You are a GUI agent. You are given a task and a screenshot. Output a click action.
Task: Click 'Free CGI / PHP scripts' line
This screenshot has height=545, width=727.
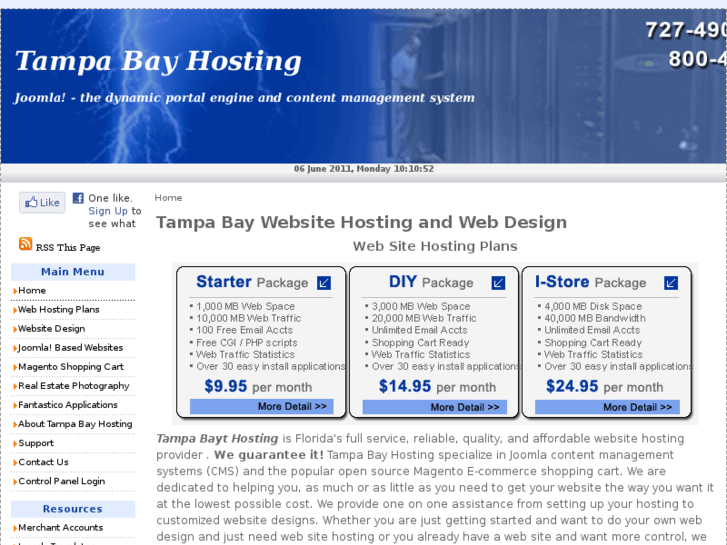[x=247, y=343]
